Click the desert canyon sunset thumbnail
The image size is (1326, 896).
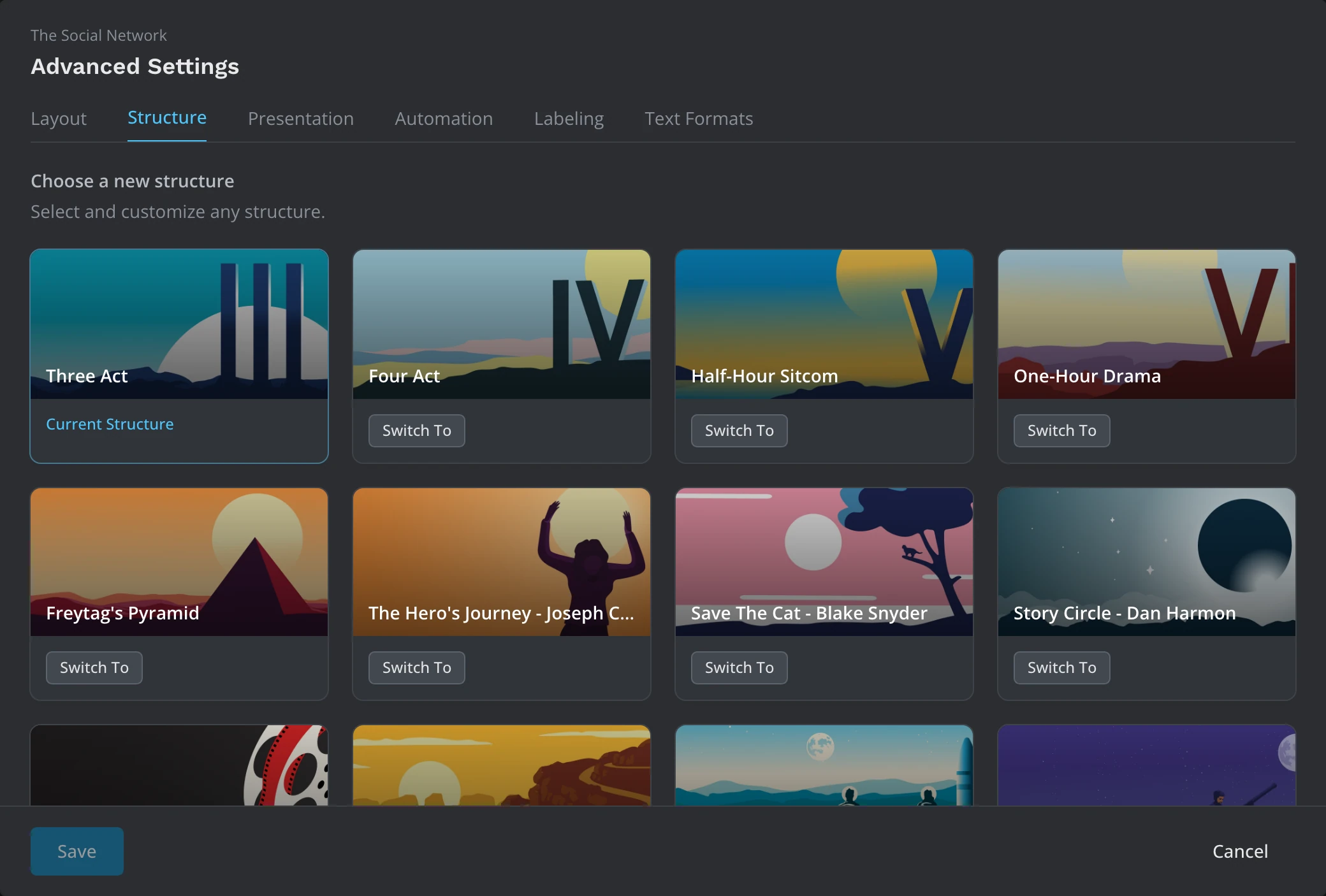(x=502, y=765)
